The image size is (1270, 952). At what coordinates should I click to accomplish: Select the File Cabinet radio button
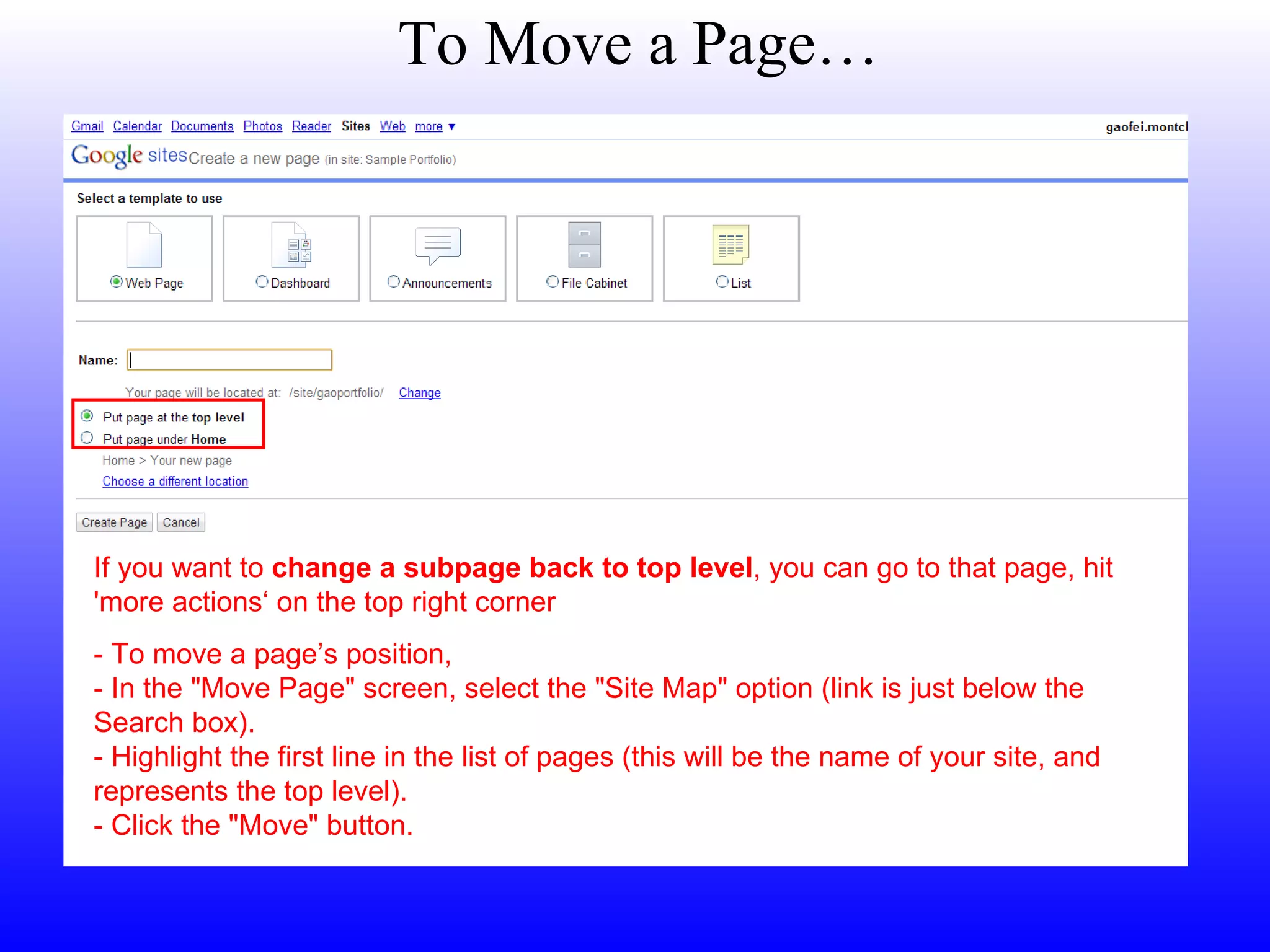(553, 282)
